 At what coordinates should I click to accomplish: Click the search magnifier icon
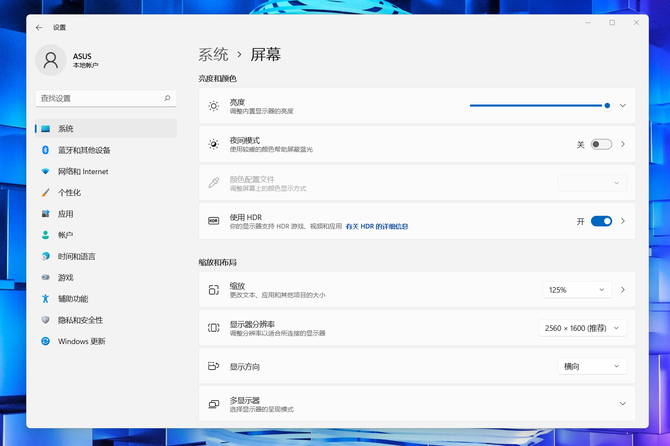[167, 99]
